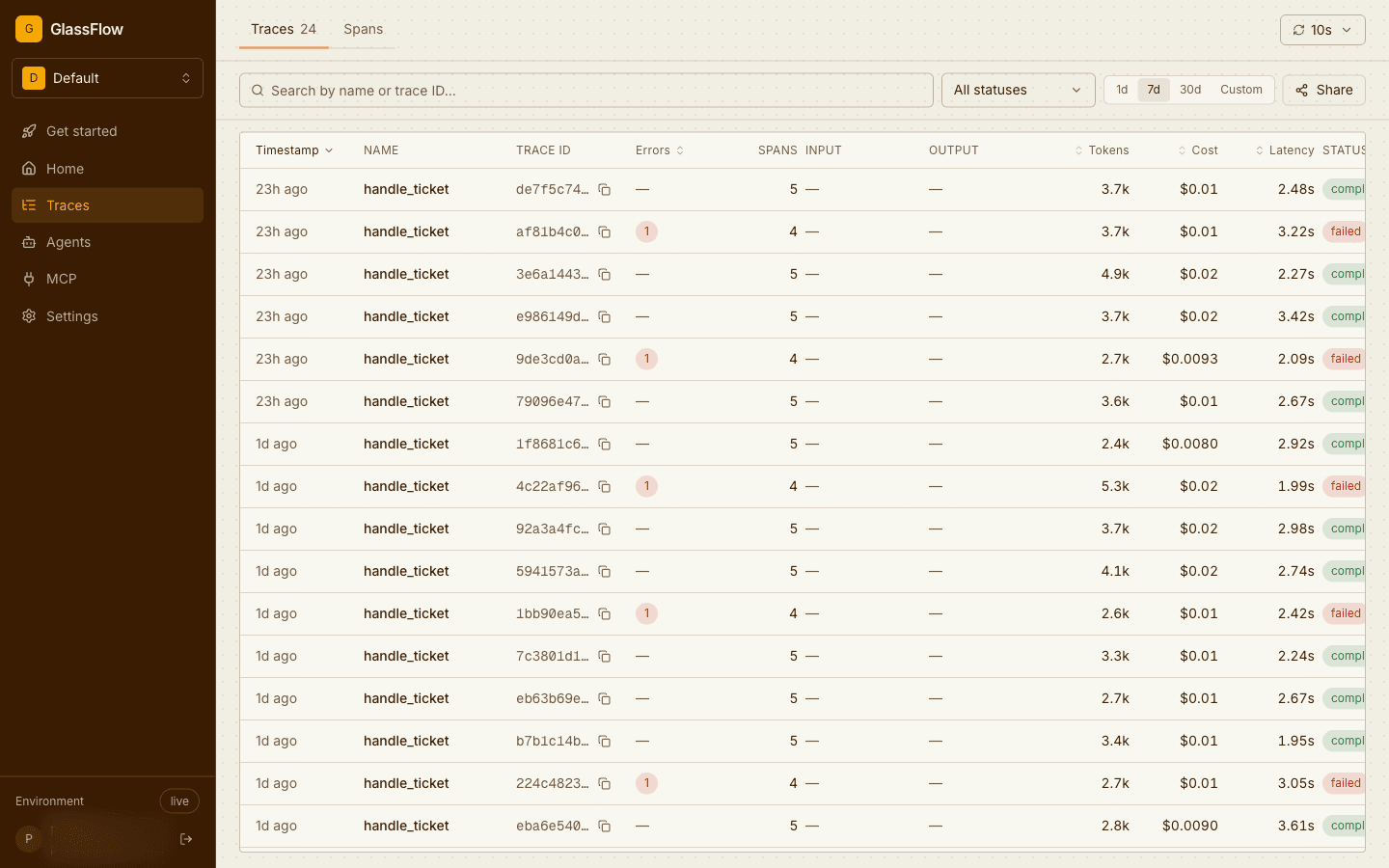Screen dimensions: 1389x868
Task: Copy trace ID de7f5c74
Action: pos(605,190)
